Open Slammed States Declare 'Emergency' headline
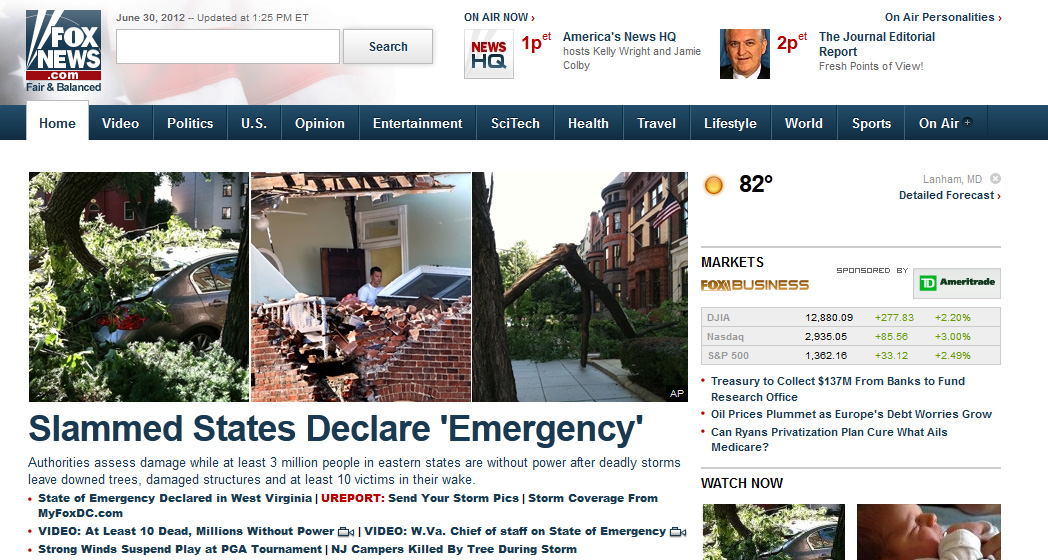 [336, 428]
